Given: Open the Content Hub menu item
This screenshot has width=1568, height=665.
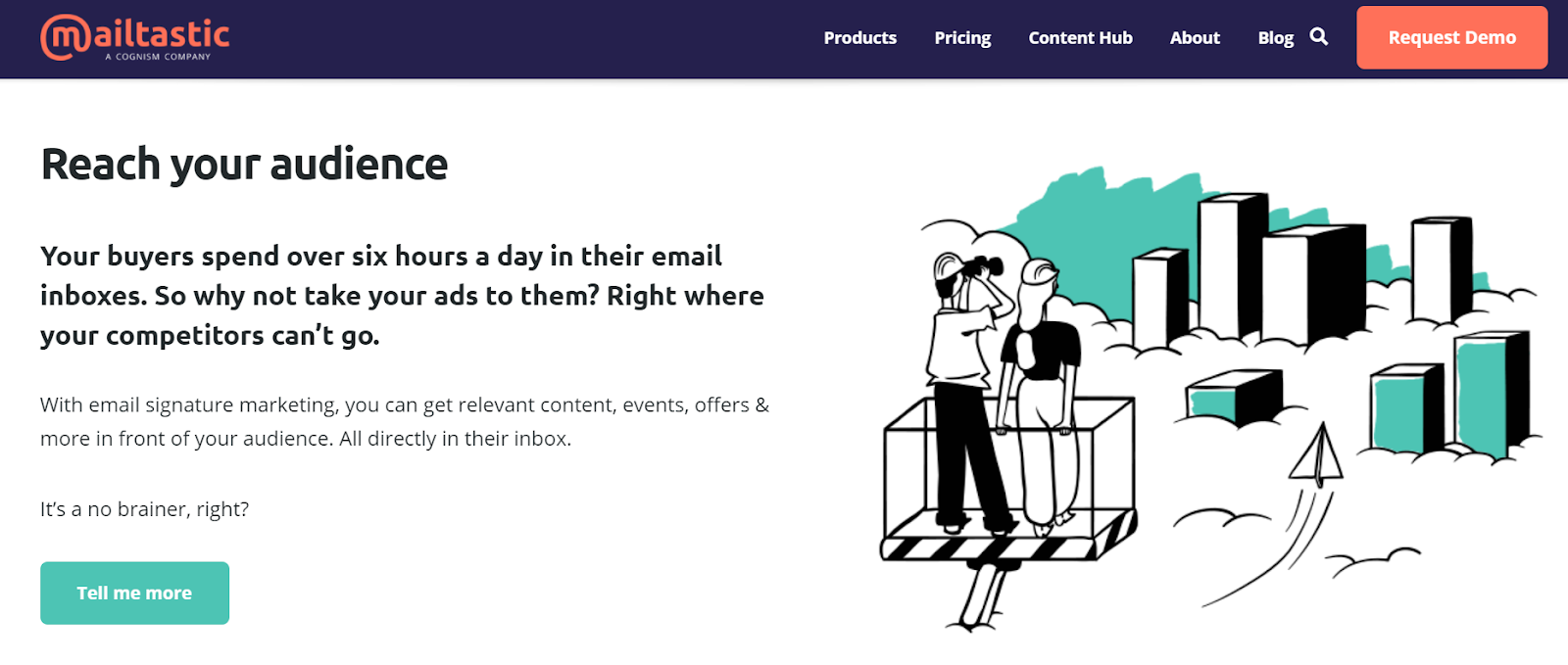Looking at the screenshot, I should click(x=1080, y=38).
